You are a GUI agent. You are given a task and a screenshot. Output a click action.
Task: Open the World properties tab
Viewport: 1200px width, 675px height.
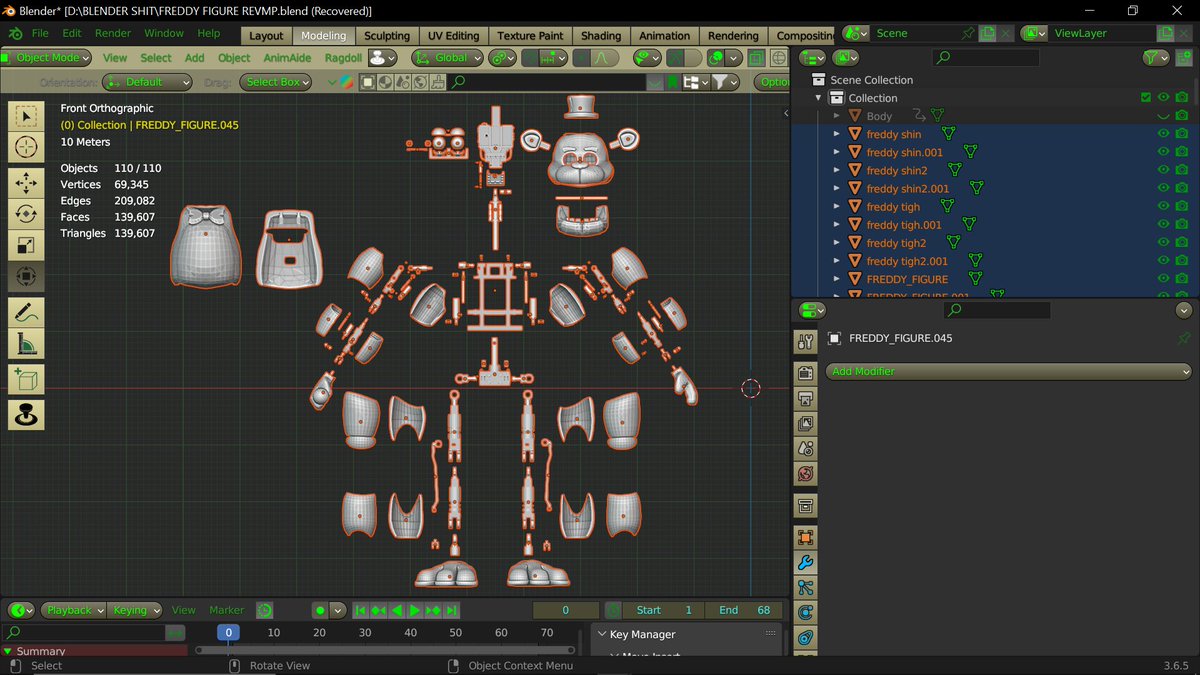806,473
